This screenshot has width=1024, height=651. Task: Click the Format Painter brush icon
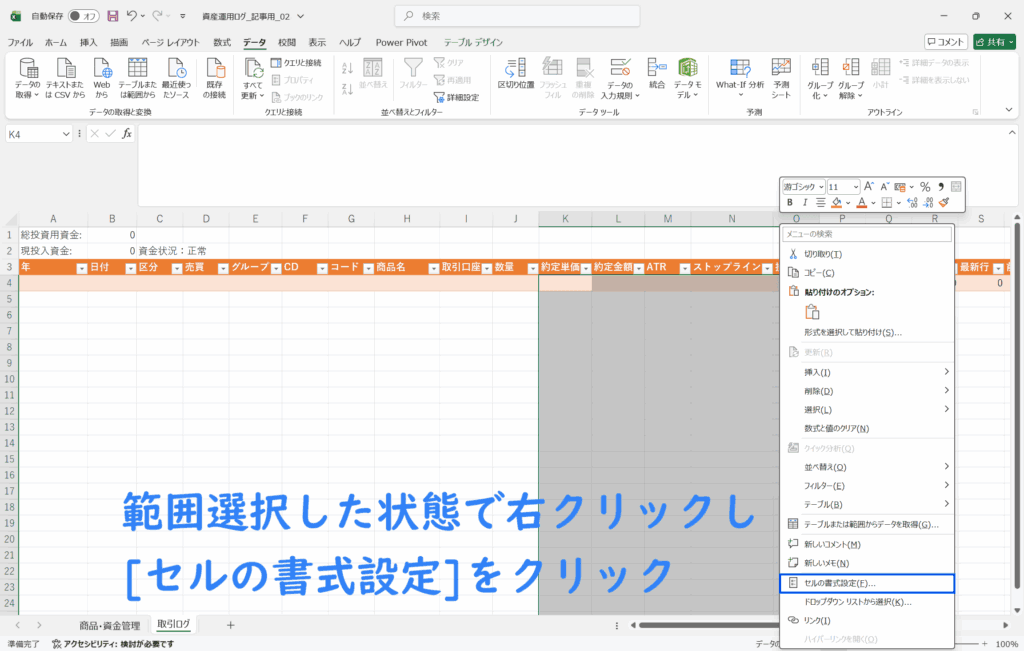click(x=944, y=202)
